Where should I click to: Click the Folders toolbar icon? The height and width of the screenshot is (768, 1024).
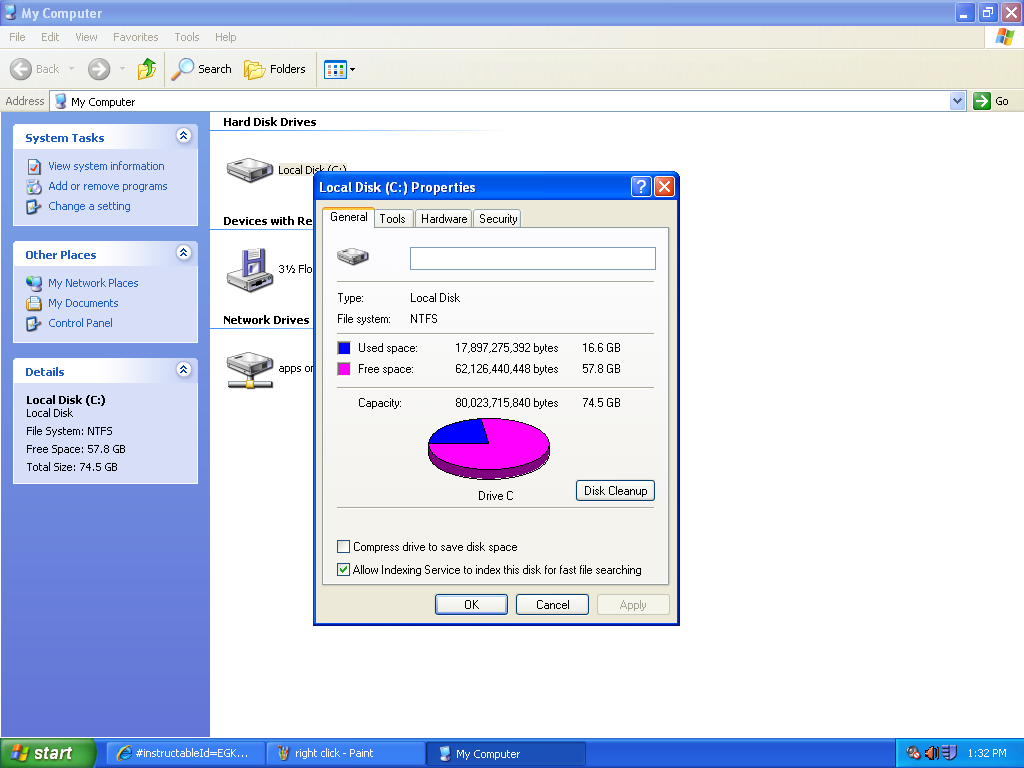click(x=256, y=69)
